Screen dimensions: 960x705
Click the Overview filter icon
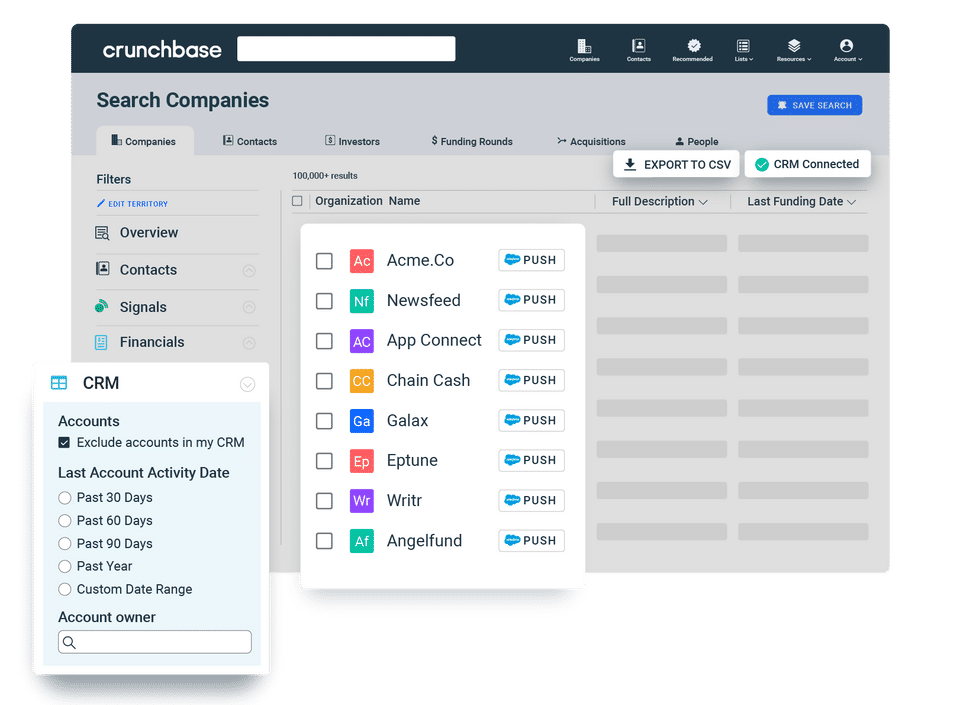pos(102,233)
